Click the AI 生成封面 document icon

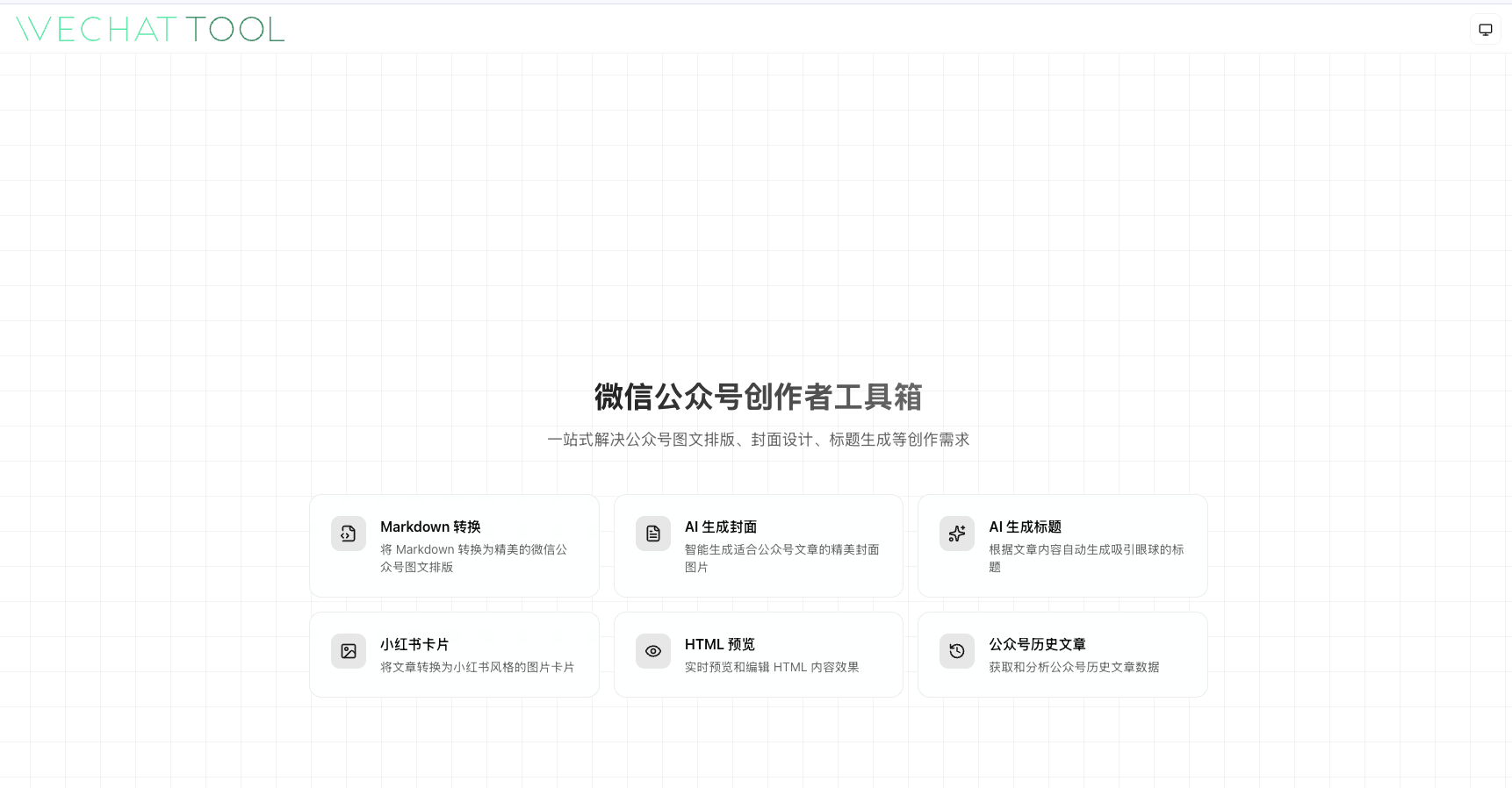click(653, 534)
